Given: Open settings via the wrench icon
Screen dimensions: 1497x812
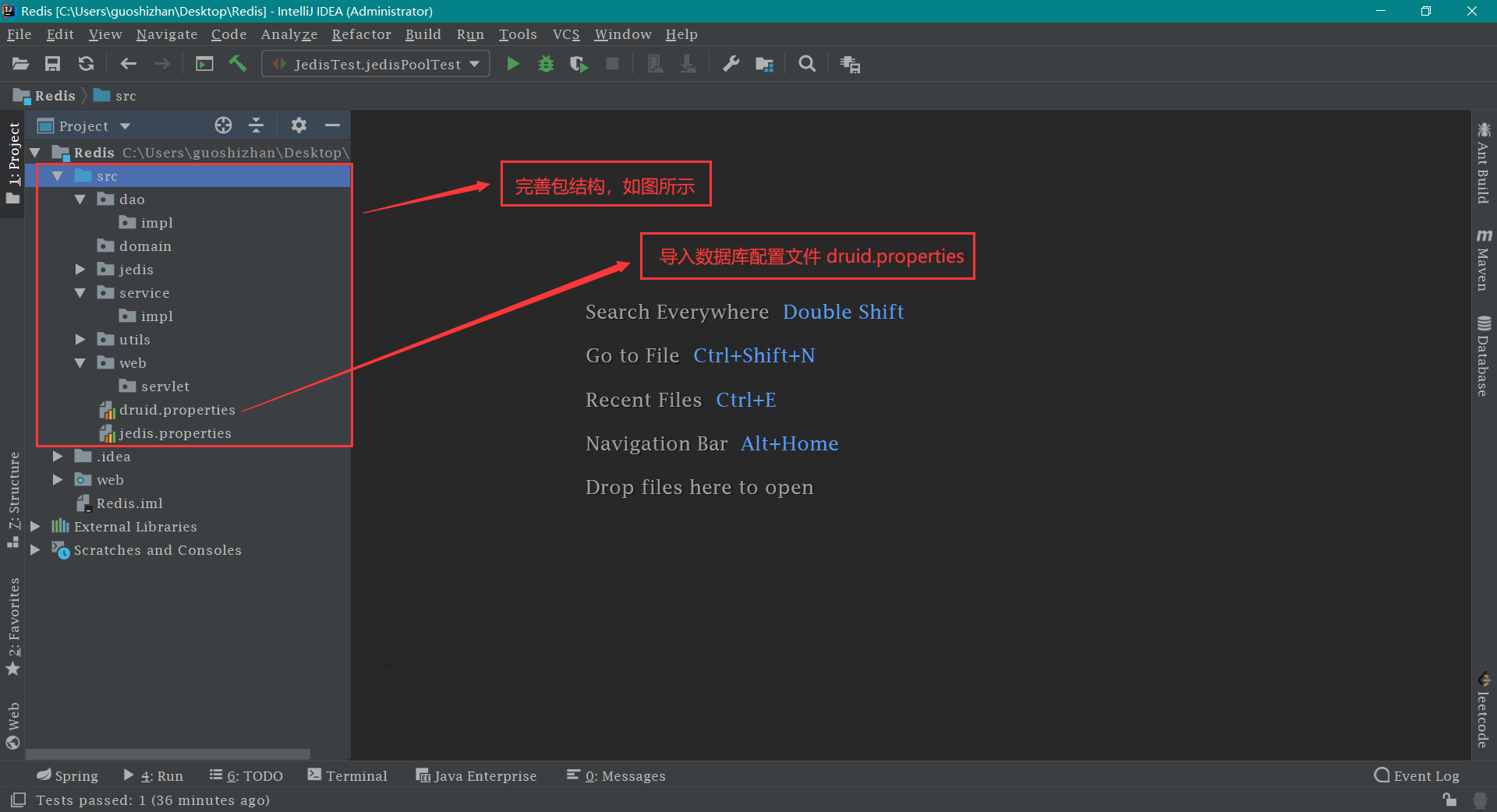Looking at the screenshot, I should point(731,65).
